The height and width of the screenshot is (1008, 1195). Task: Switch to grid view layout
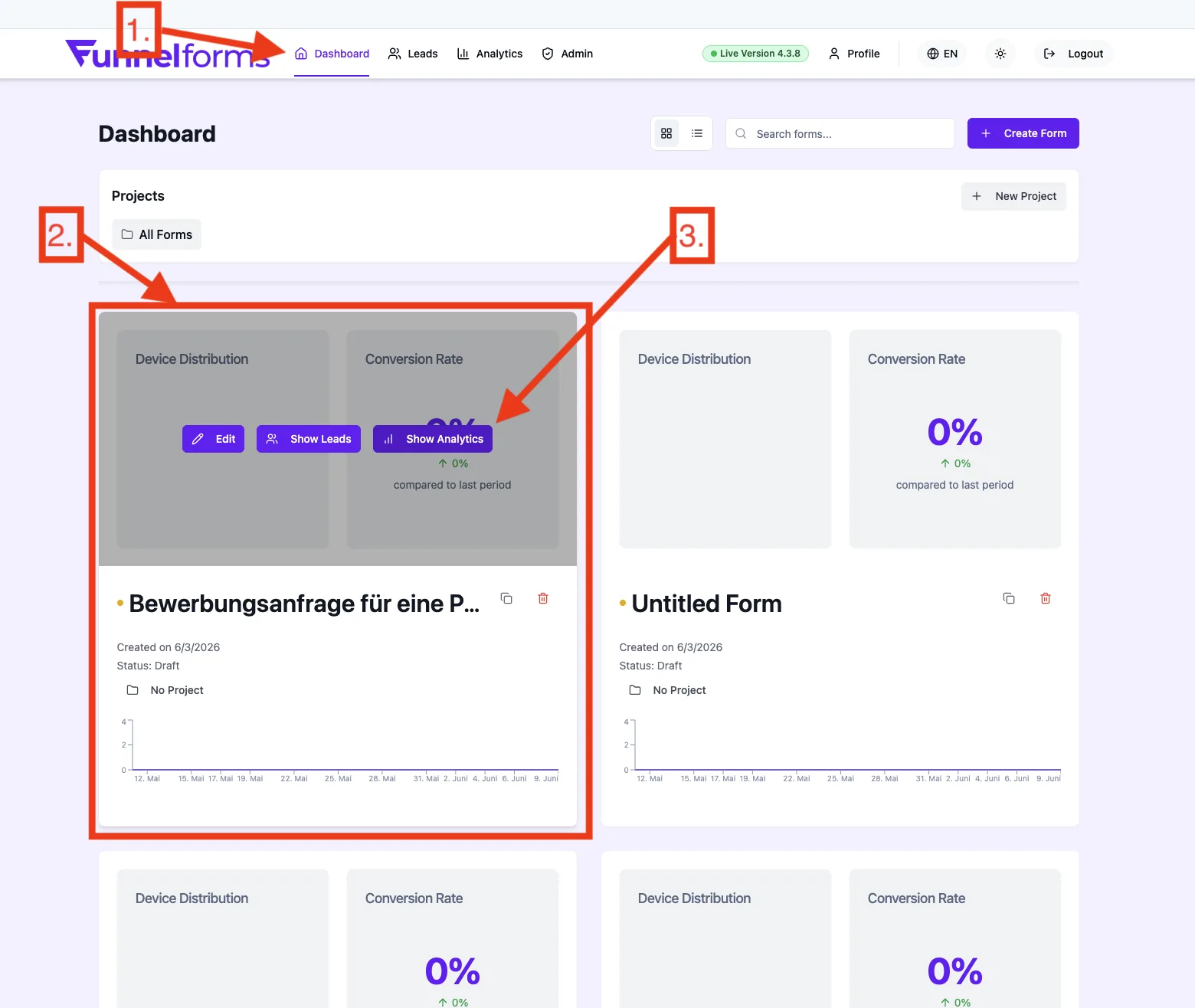pyautogui.click(x=666, y=133)
